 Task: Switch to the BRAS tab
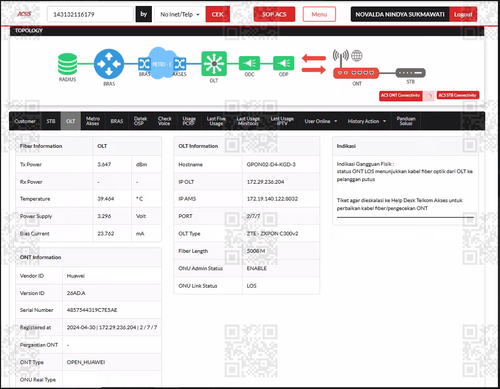point(117,121)
